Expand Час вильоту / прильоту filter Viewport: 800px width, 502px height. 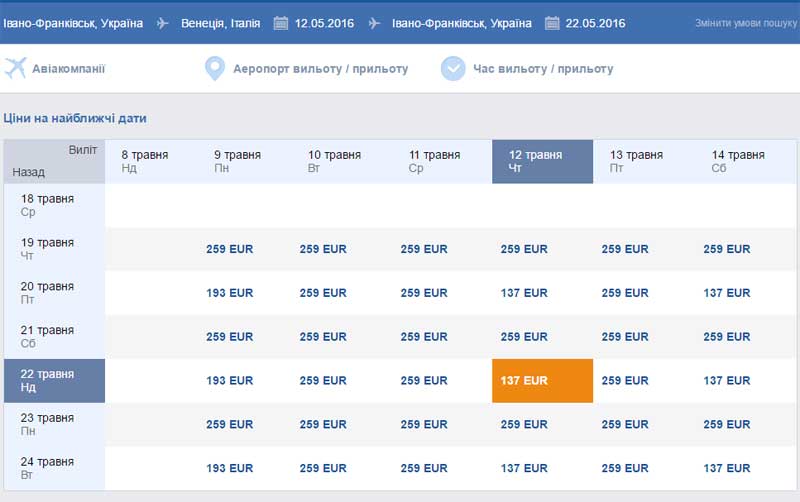(x=543, y=69)
